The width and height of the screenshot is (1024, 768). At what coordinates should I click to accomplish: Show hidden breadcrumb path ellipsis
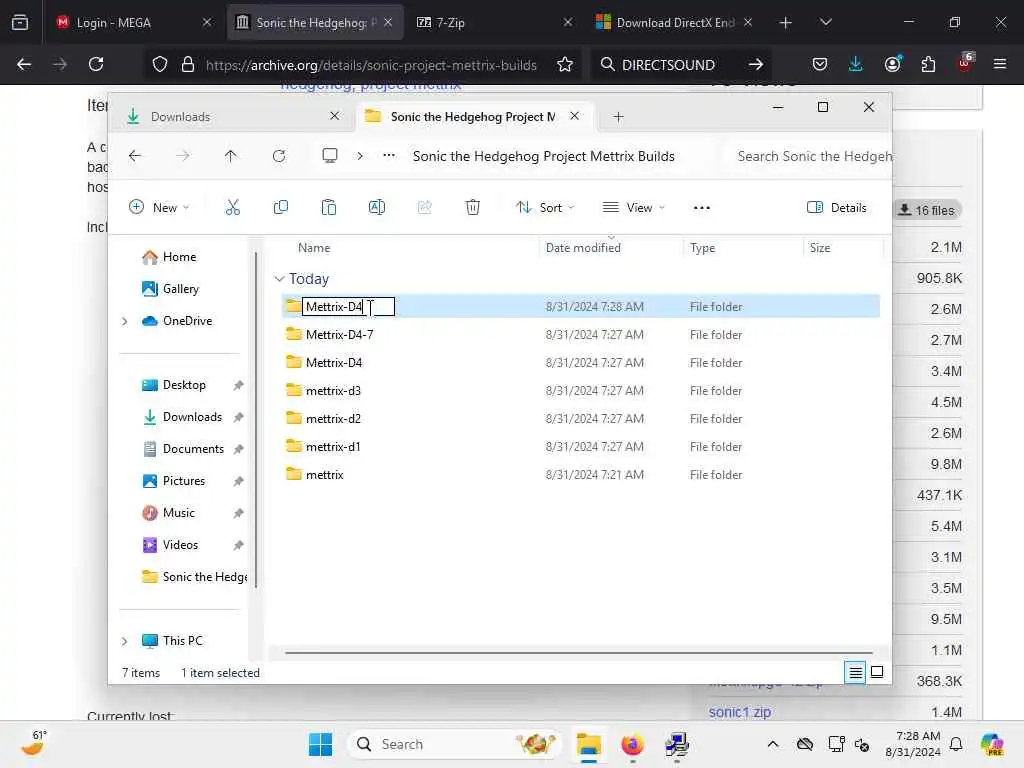[389, 156]
